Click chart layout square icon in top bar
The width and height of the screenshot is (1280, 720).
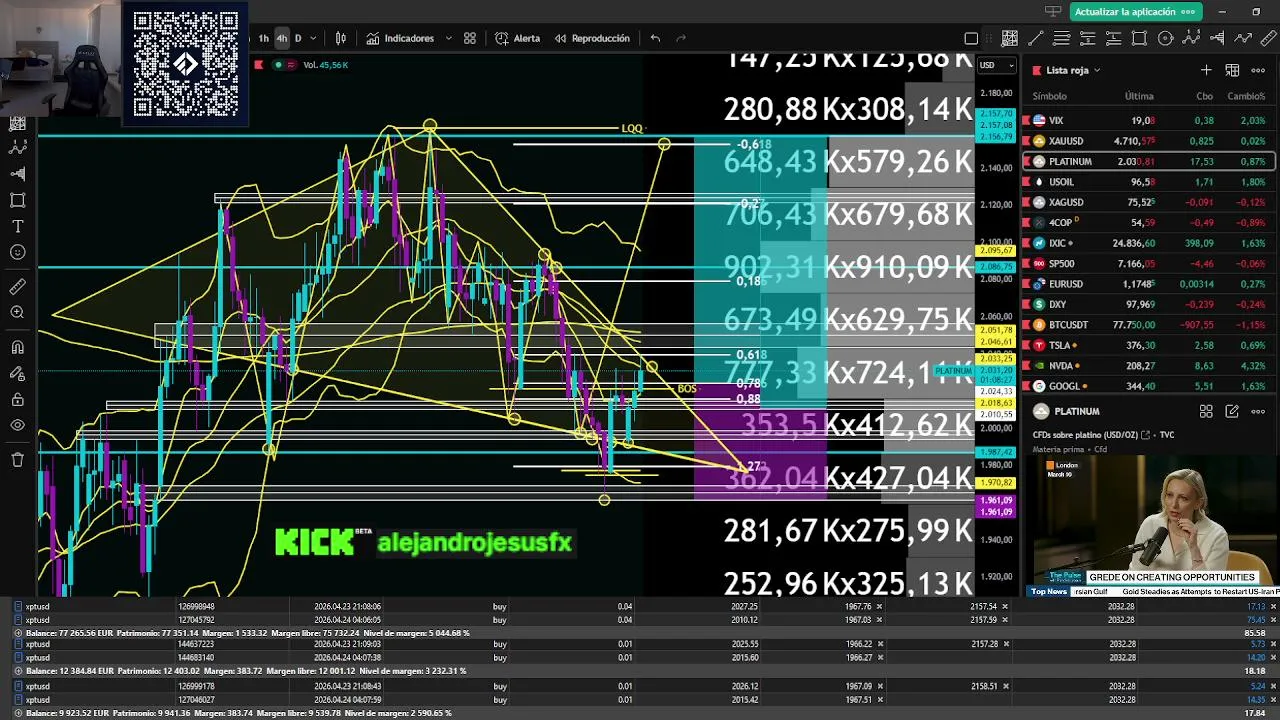[971, 38]
